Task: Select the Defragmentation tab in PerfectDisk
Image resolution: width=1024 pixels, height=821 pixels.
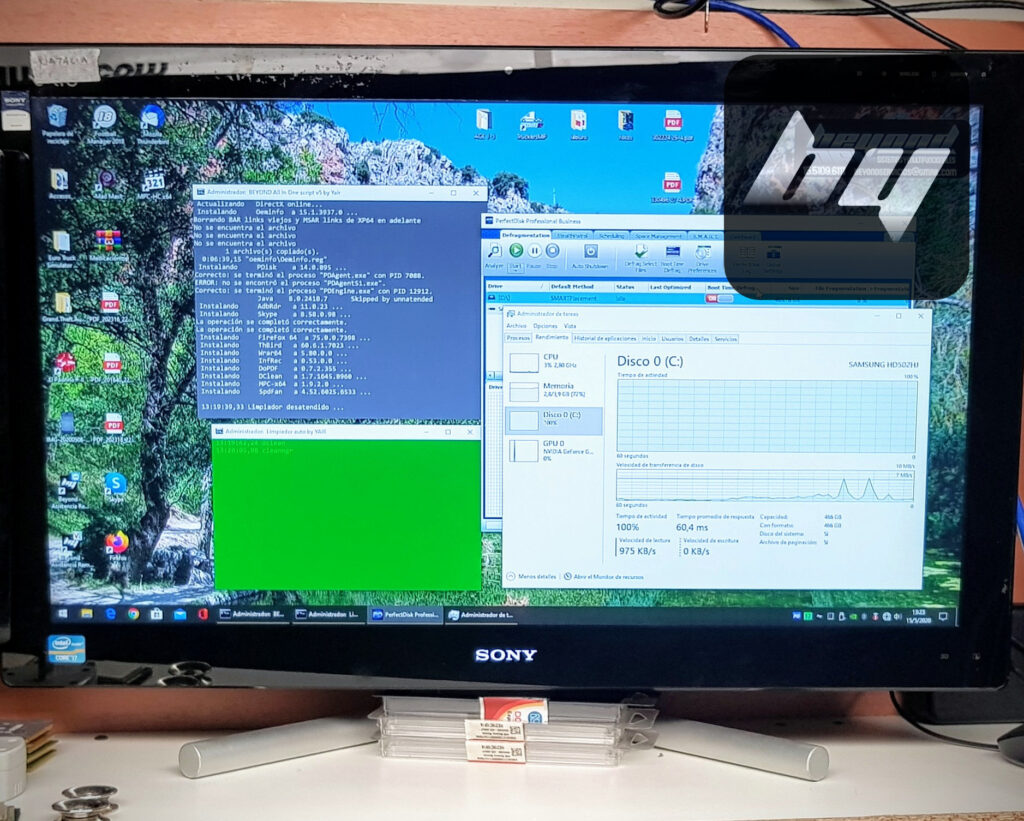Action: point(525,235)
